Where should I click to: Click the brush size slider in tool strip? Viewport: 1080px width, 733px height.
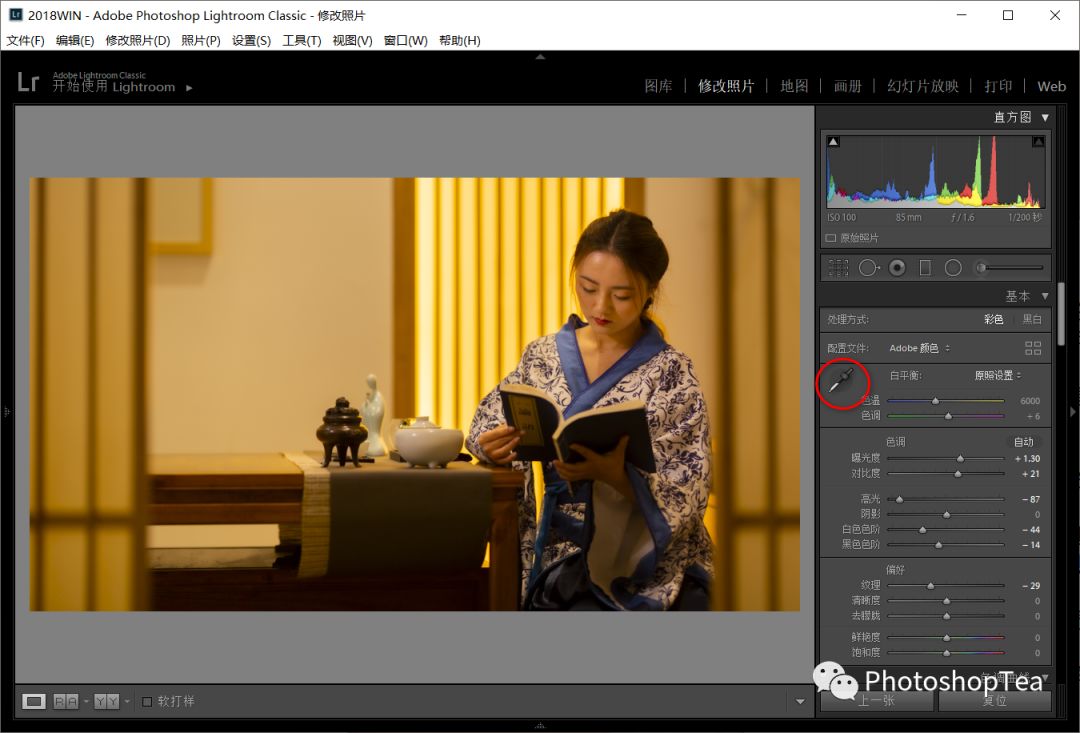(1010, 268)
